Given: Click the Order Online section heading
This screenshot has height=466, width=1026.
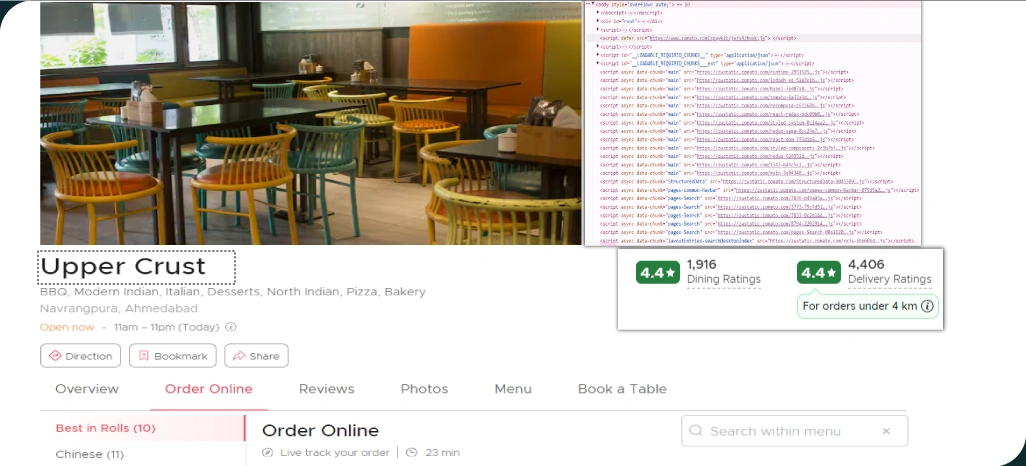Looking at the screenshot, I should pos(320,431).
